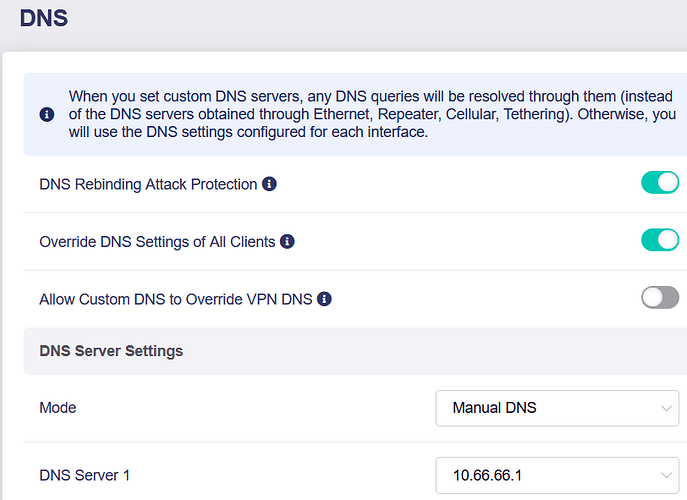Screen dimensions: 687x500
Task: Turn off Override DNS Settings of All Clients
Action: tap(660, 240)
